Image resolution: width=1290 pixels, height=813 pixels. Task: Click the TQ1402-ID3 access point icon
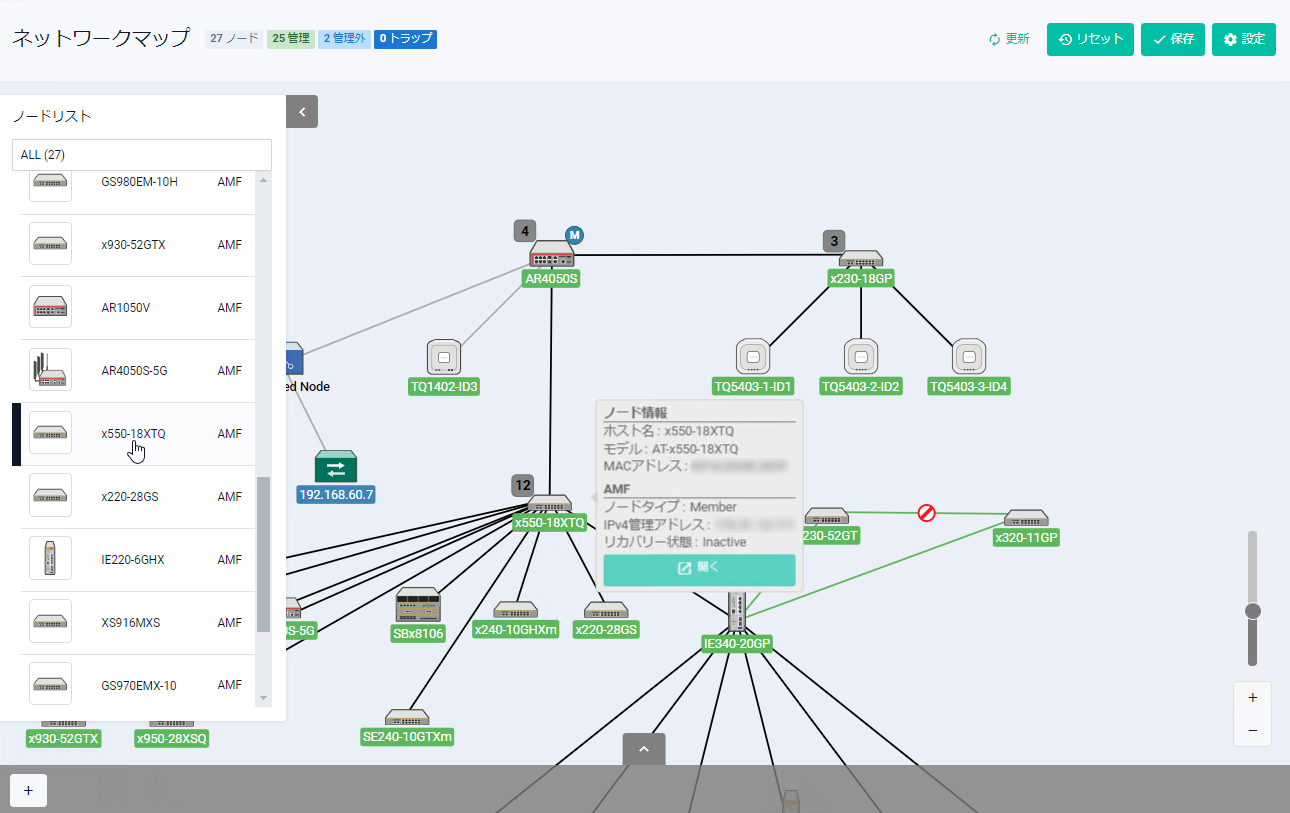point(444,357)
